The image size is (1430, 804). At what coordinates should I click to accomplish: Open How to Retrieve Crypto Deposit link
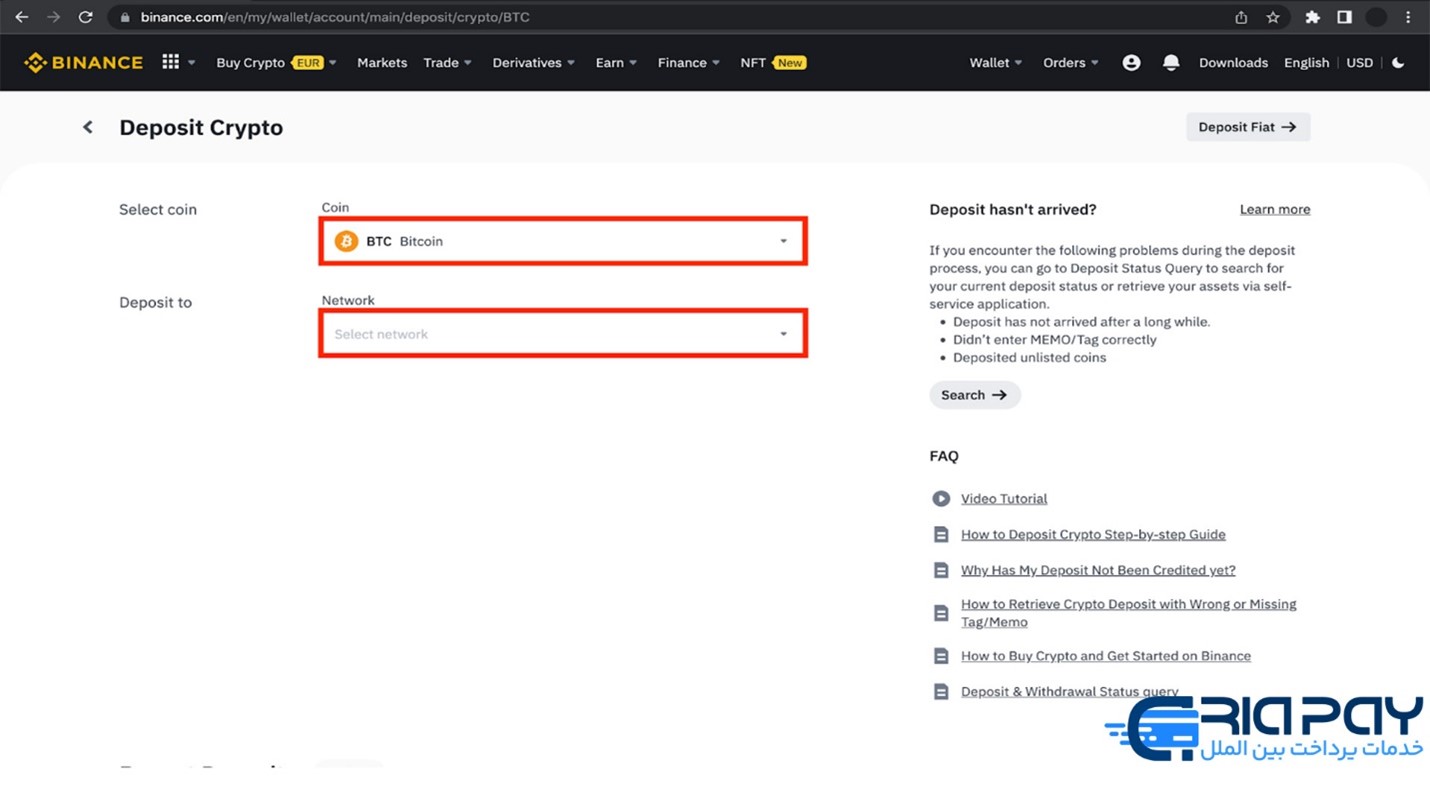[x=1129, y=613]
